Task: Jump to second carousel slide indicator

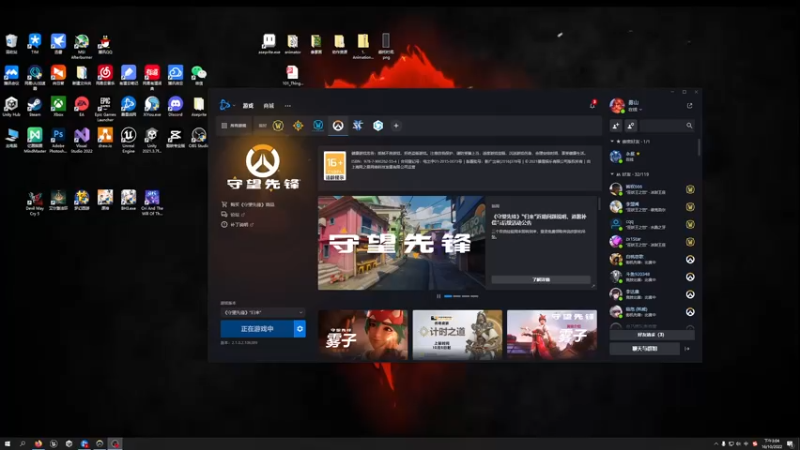Action: pos(457,296)
